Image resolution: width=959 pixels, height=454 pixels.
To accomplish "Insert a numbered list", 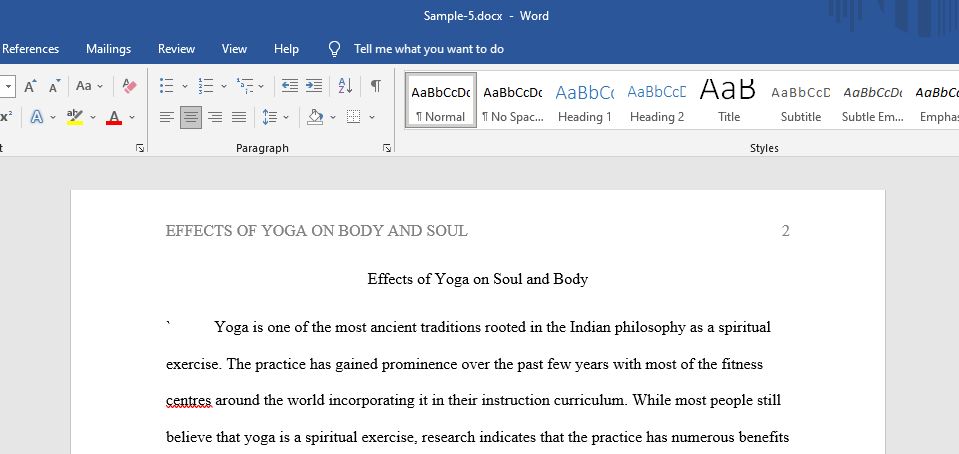I will pyautogui.click(x=206, y=86).
